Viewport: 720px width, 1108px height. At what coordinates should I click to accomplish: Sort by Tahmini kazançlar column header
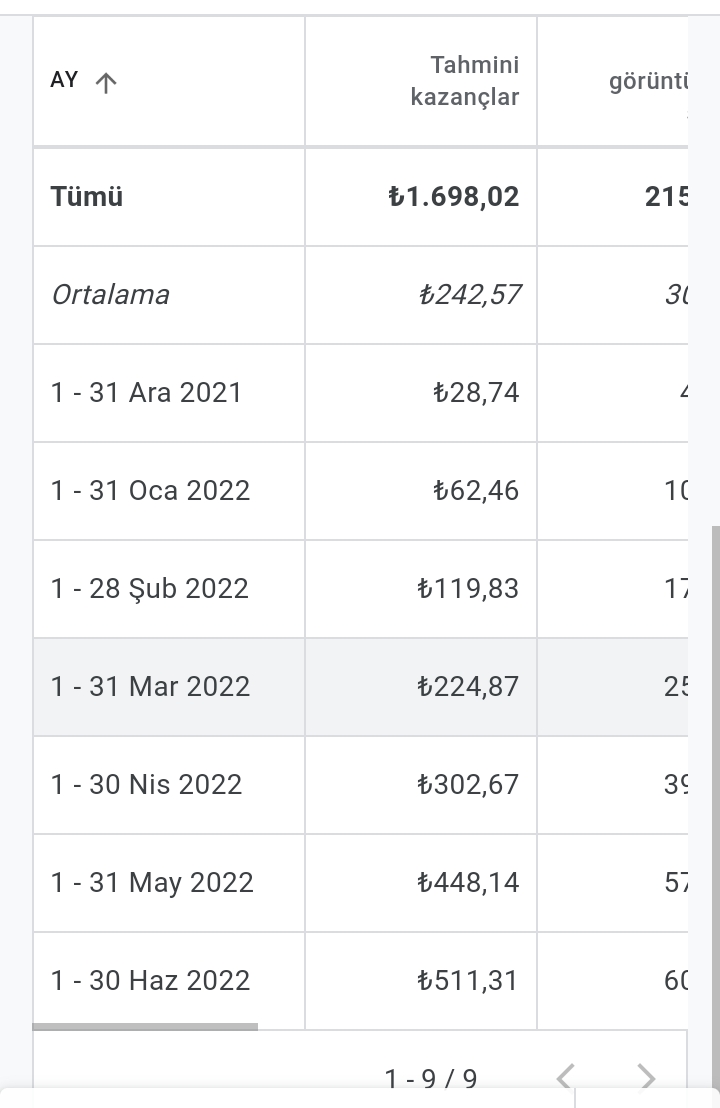pyautogui.click(x=465, y=81)
